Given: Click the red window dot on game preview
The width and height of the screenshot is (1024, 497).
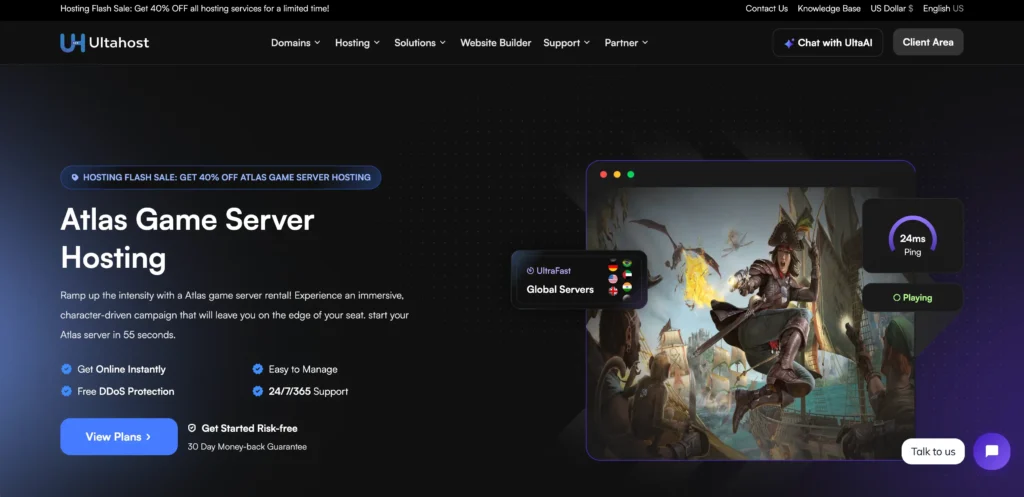Looking at the screenshot, I should (x=603, y=175).
